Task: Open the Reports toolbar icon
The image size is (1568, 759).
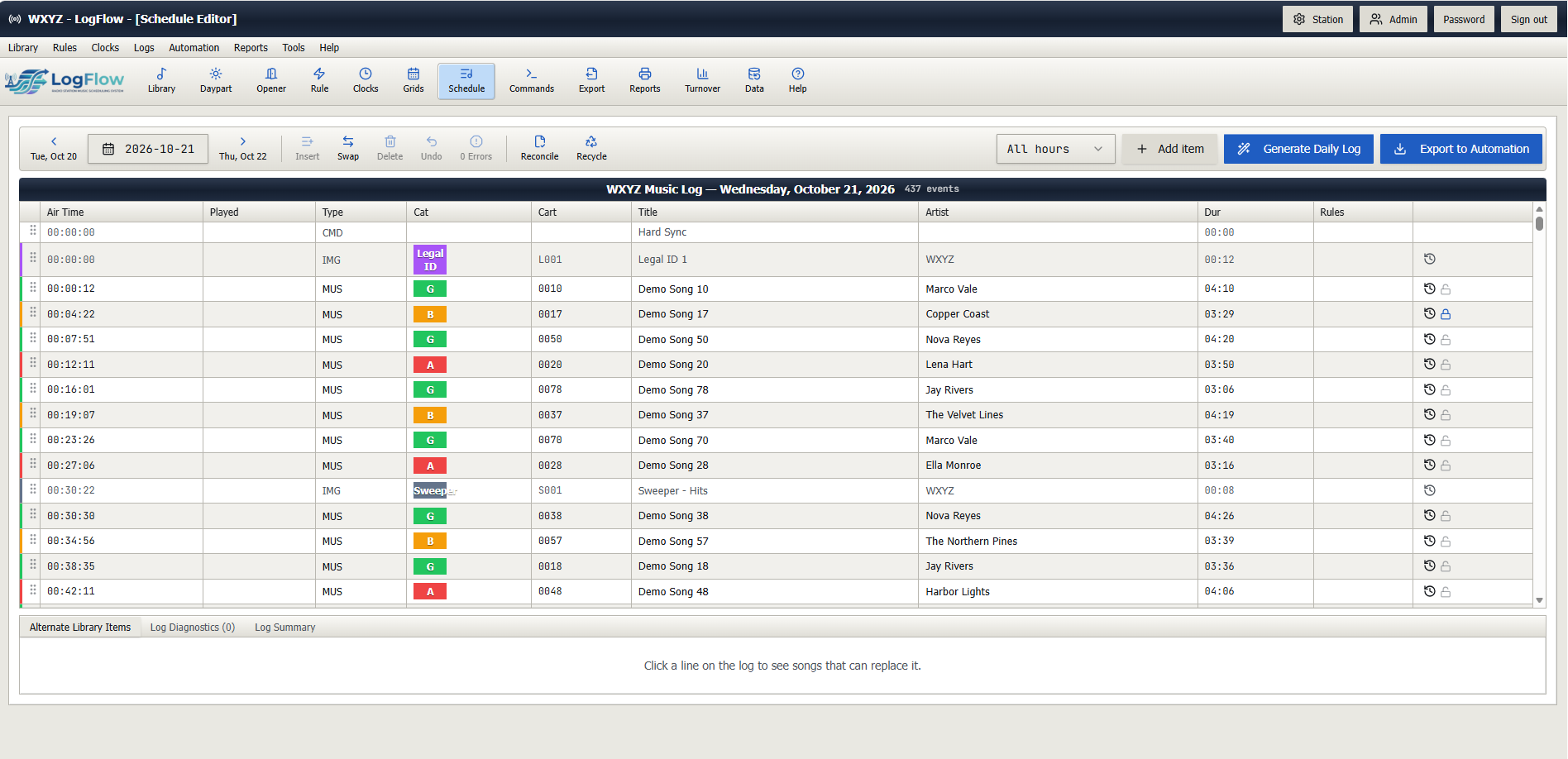Action: tap(645, 81)
